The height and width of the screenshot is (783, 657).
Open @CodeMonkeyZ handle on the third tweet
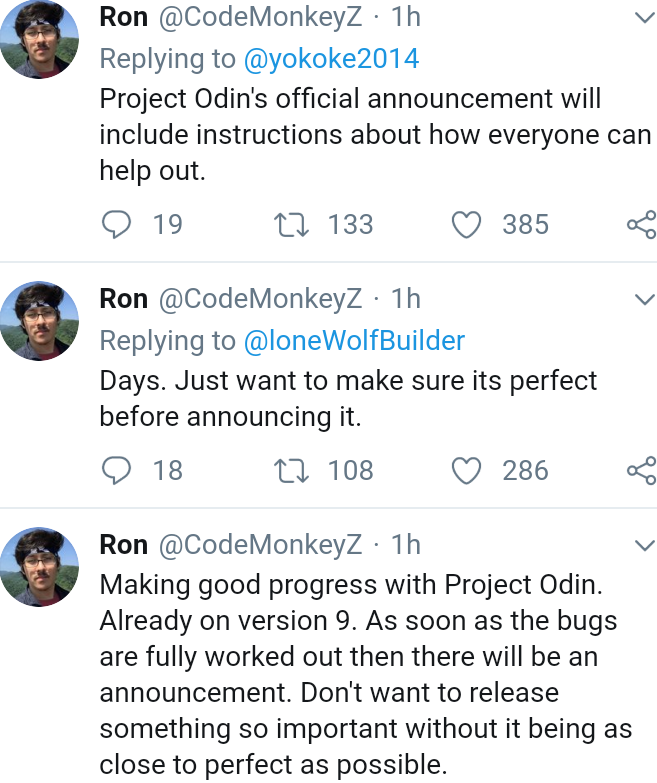click(x=260, y=544)
